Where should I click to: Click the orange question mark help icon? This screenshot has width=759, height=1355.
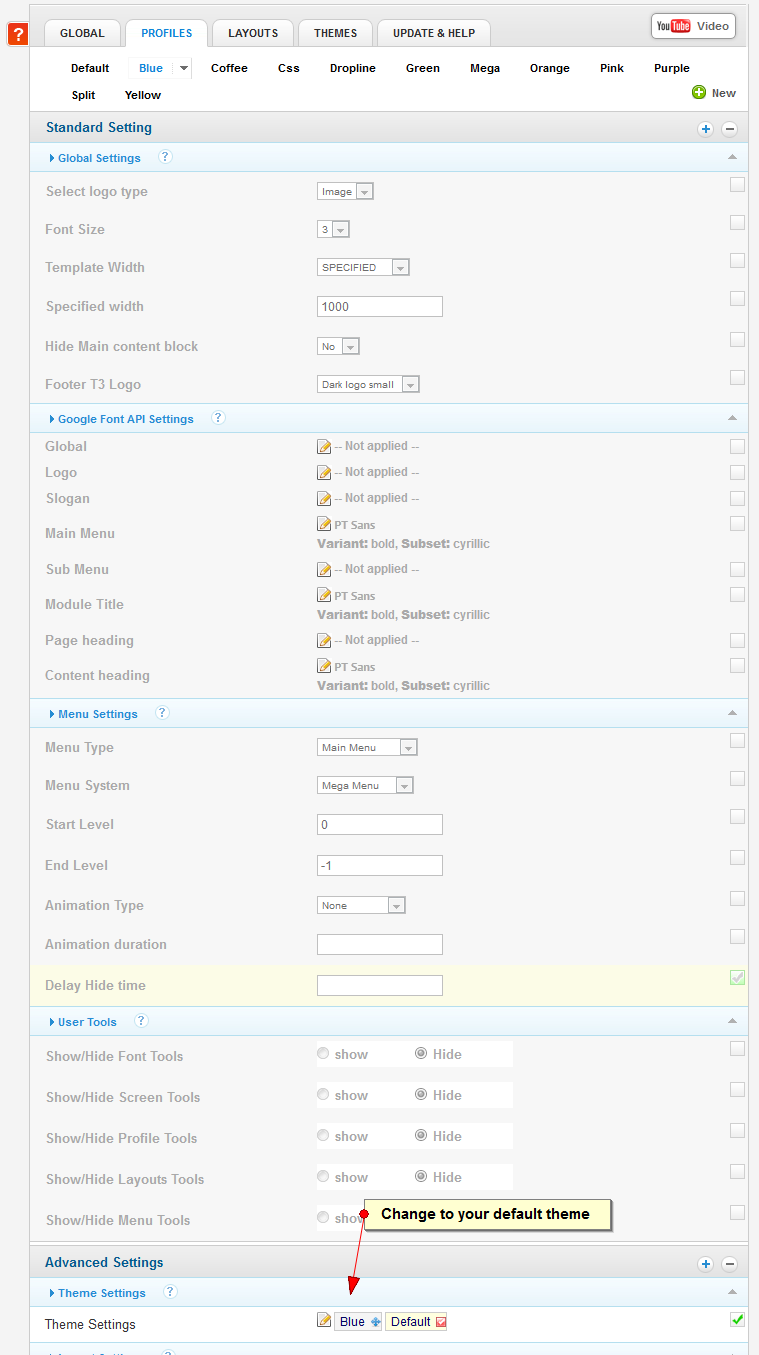coord(18,35)
